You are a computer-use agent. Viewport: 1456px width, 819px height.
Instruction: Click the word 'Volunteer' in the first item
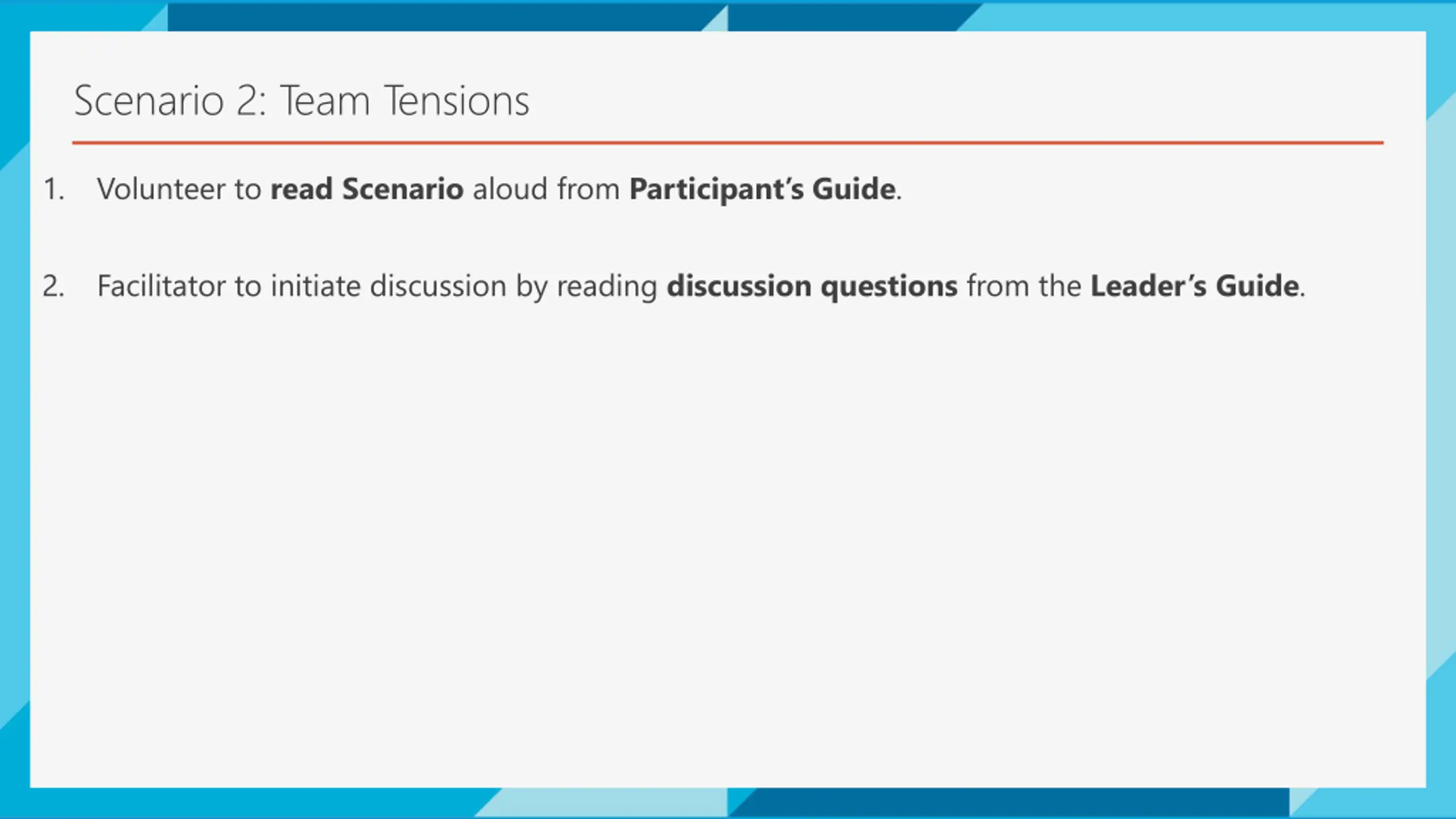point(160,189)
